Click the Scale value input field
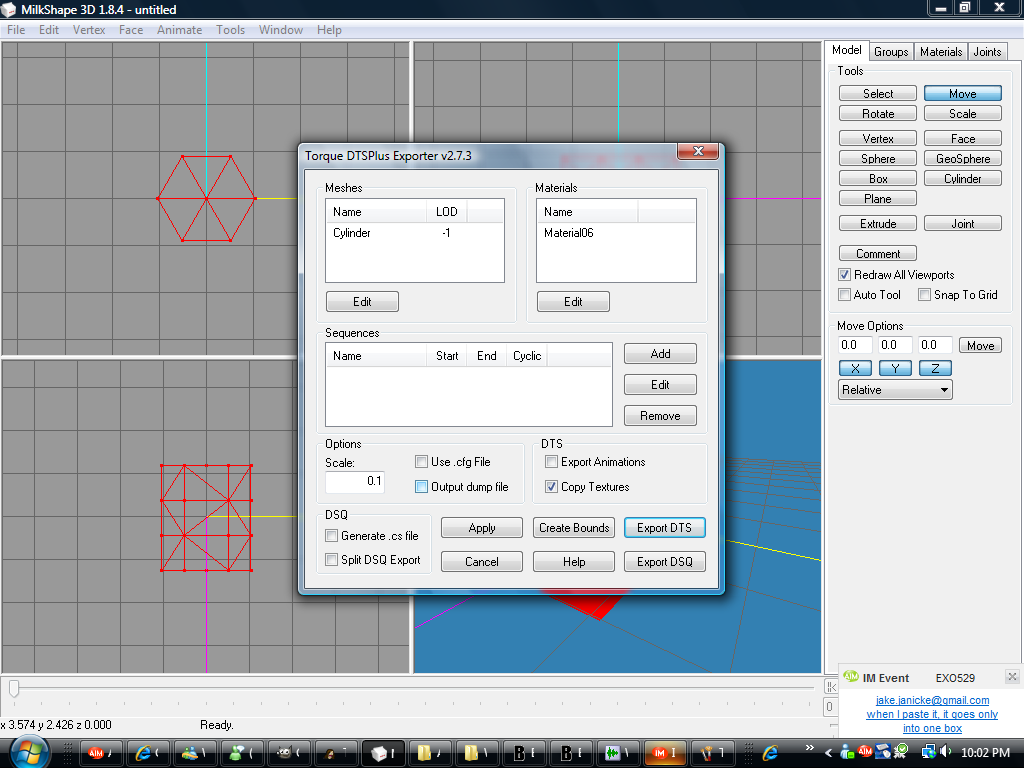This screenshot has height=768, width=1024. [355, 481]
